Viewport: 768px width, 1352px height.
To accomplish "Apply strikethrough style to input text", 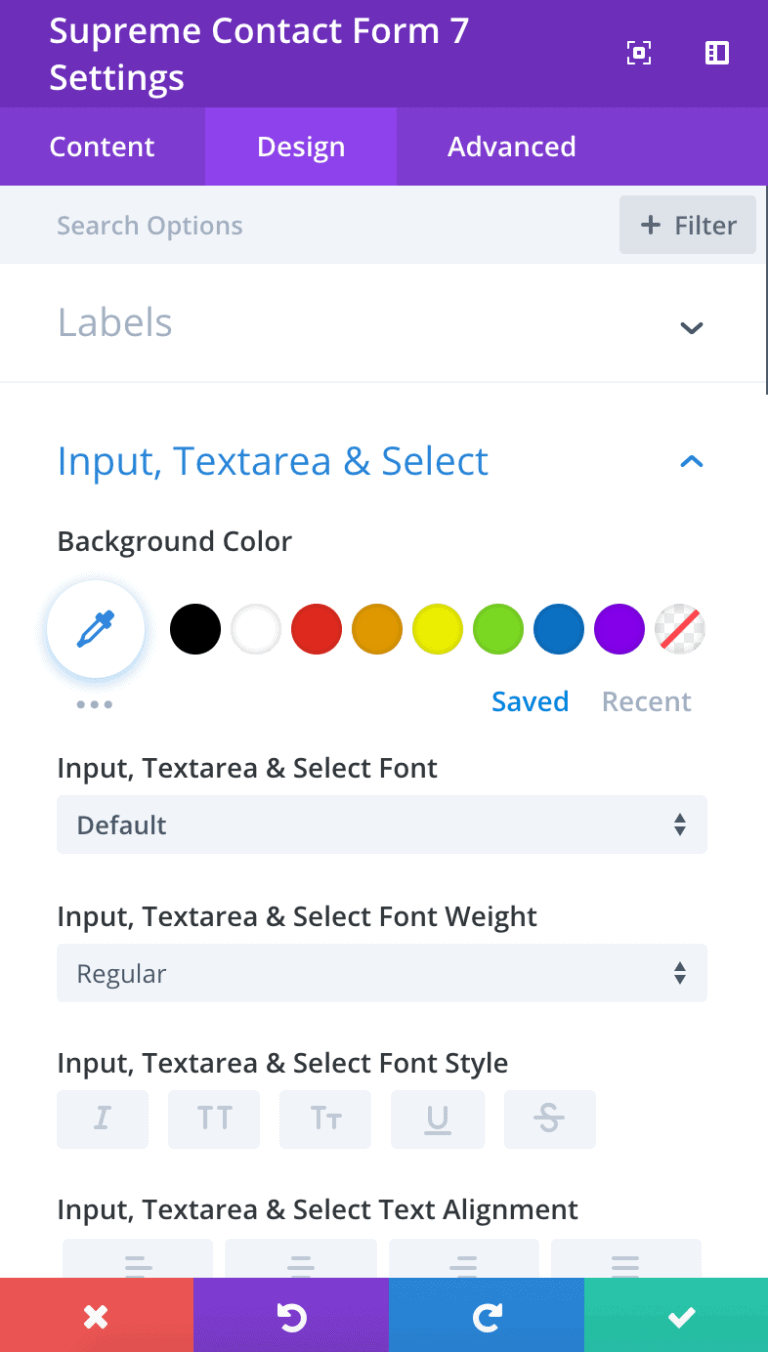I will pos(549,1119).
